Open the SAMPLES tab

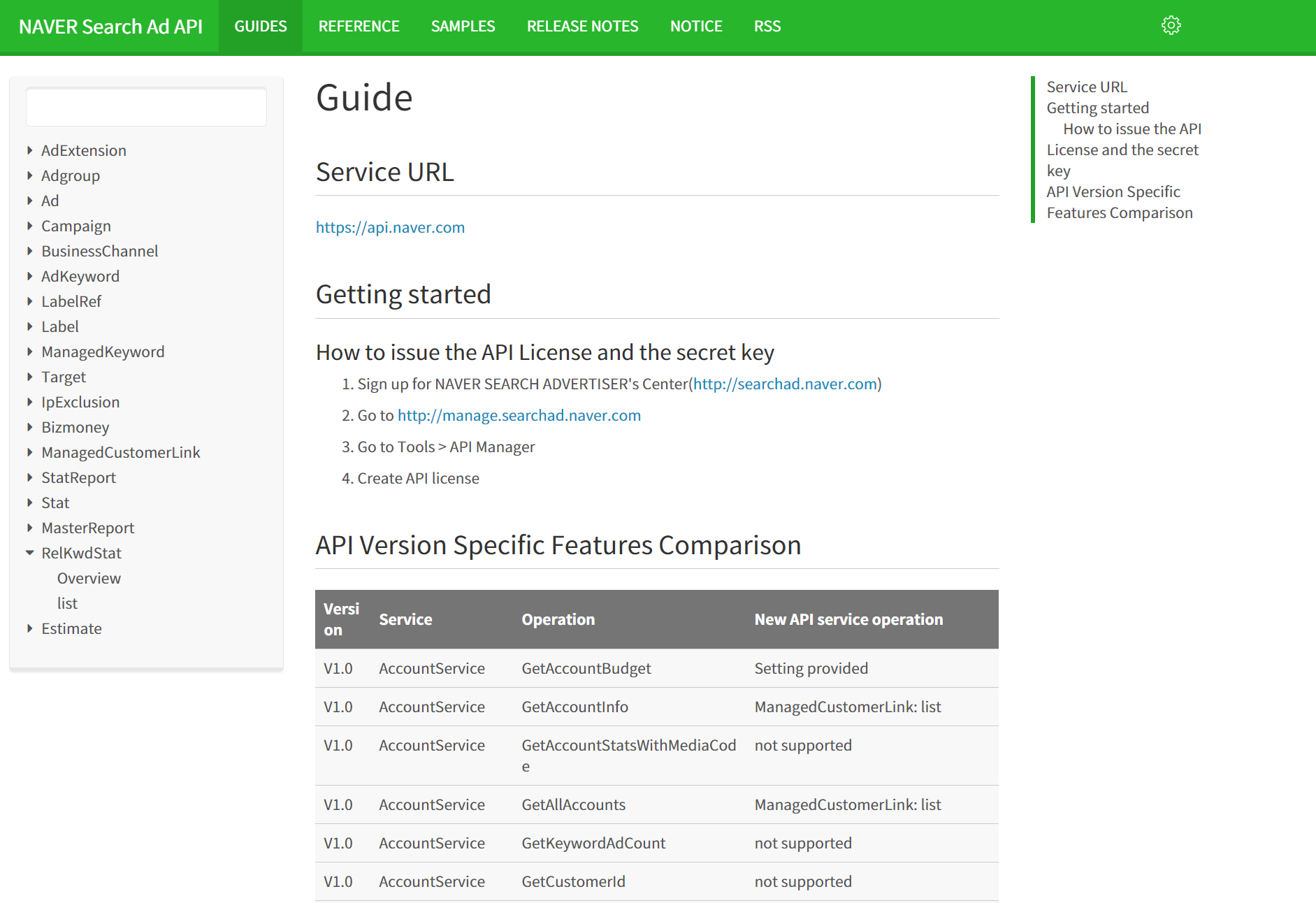tap(463, 26)
